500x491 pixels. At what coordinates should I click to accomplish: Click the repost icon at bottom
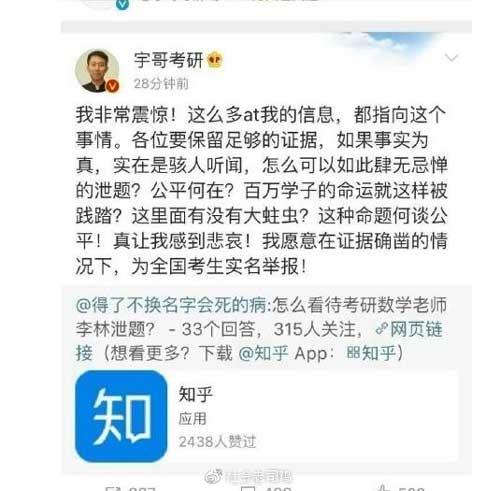pyautogui.click(x=112, y=489)
